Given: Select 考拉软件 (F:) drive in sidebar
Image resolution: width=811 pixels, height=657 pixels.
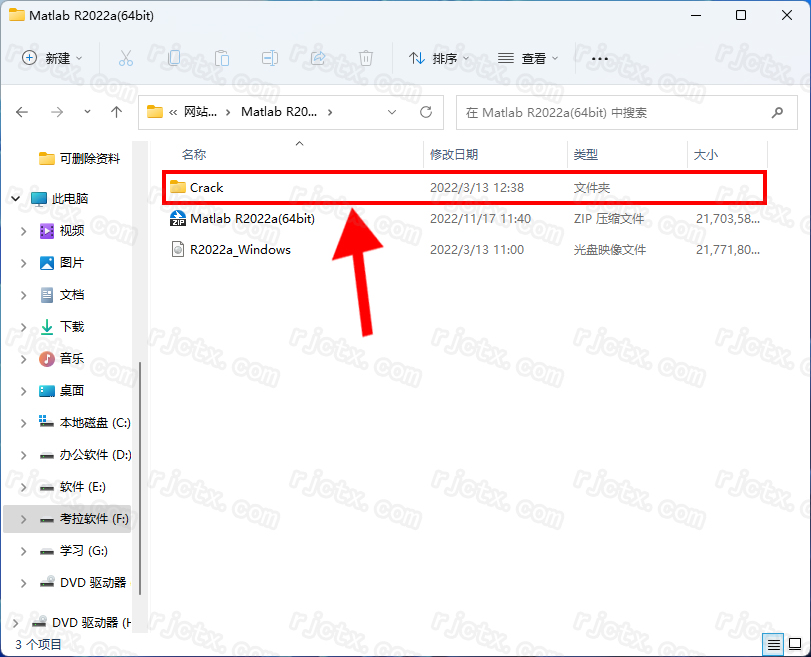Looking at the screenshot, I should 93,519.
